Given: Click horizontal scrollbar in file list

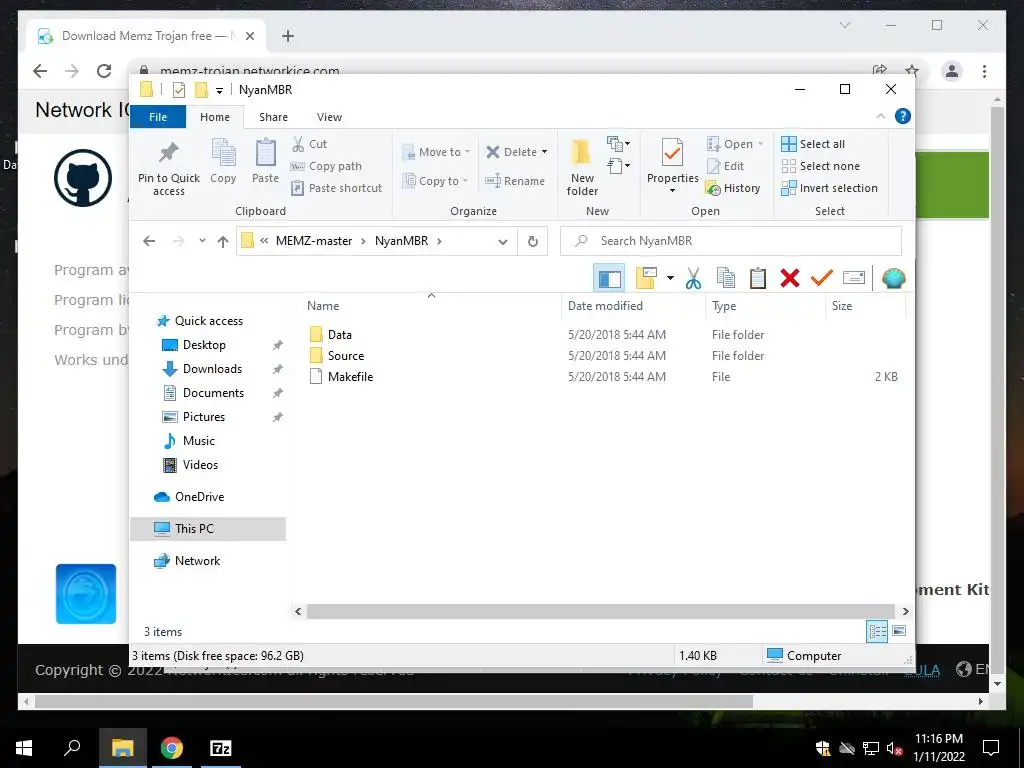Looking at the screenshot, I should [601, 611].
